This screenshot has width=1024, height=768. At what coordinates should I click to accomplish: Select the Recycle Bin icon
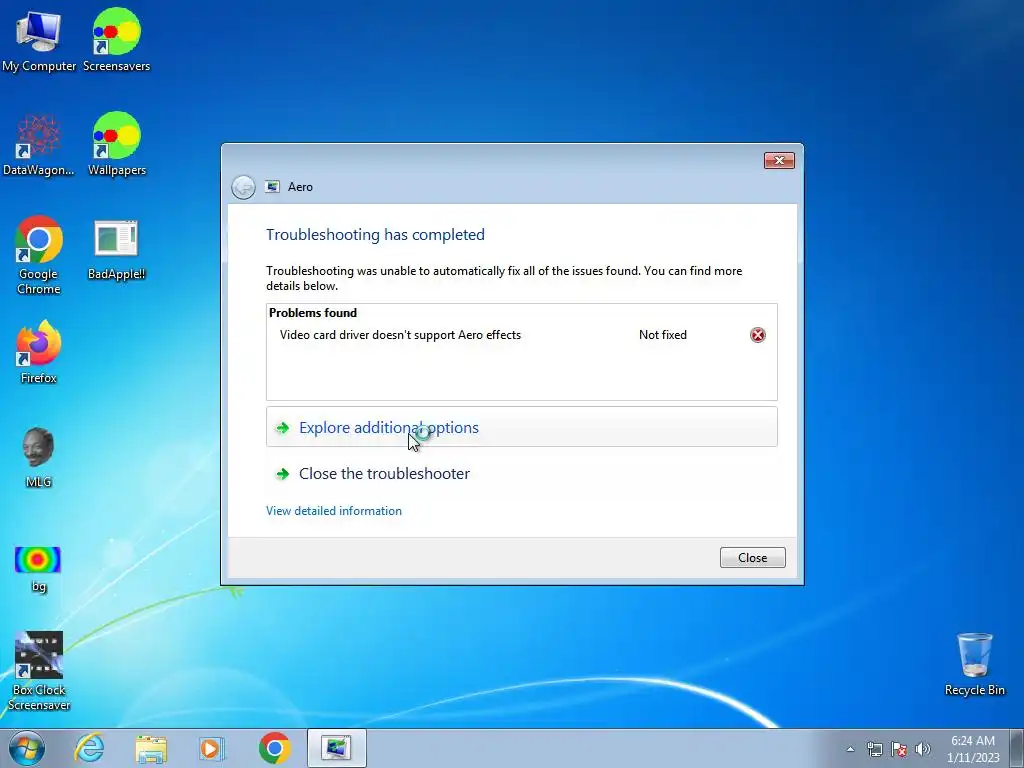(x=974, y=664)
